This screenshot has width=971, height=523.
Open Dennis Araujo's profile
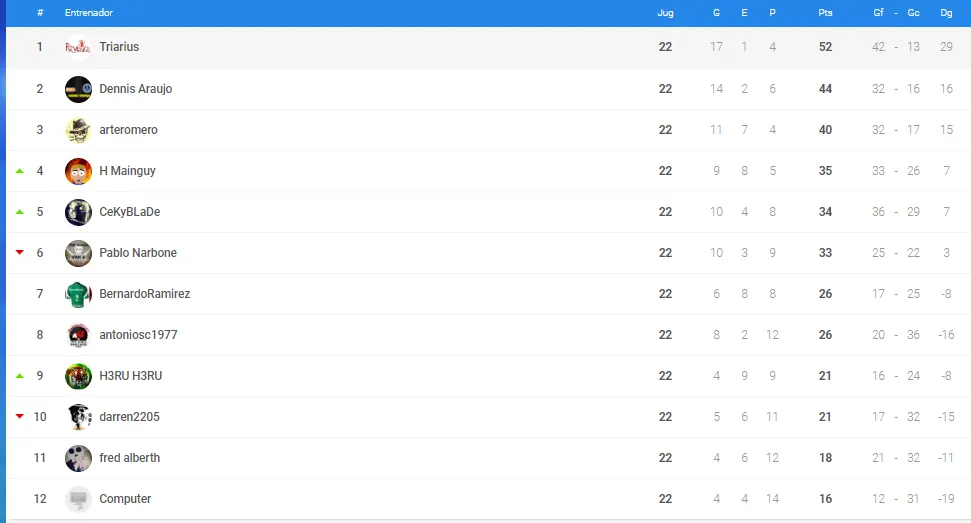[136, 89]
